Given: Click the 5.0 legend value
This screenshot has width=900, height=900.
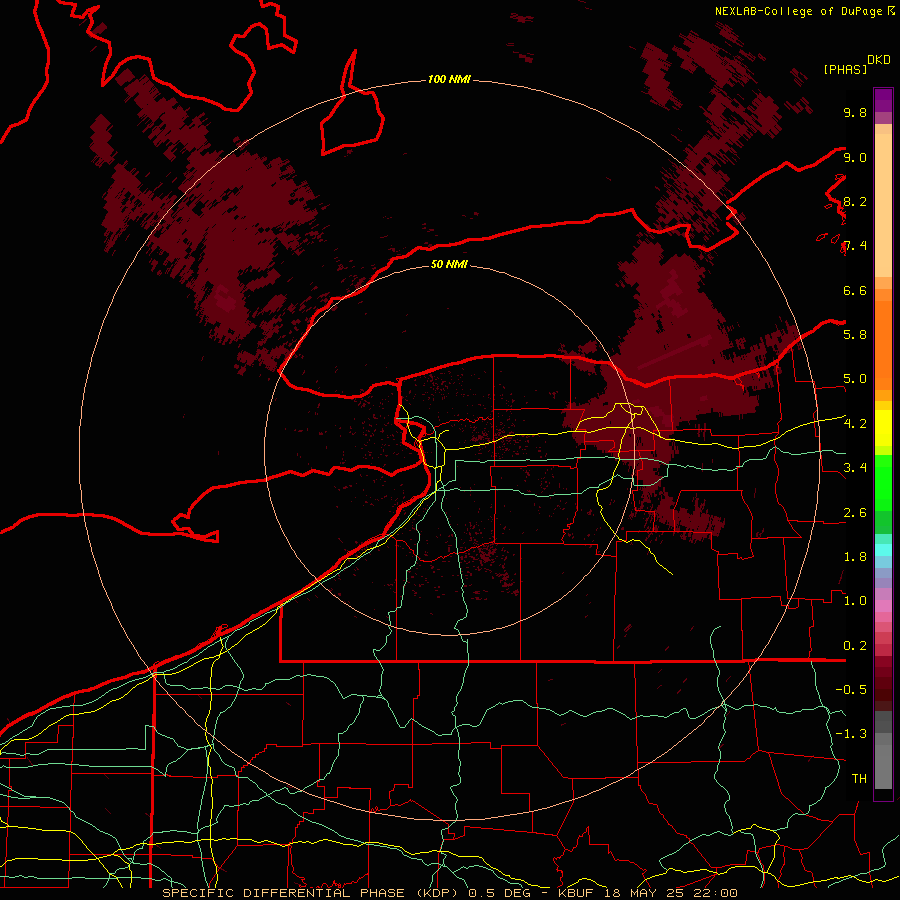Looking at the screenshot, I should (x=855, y=379).
